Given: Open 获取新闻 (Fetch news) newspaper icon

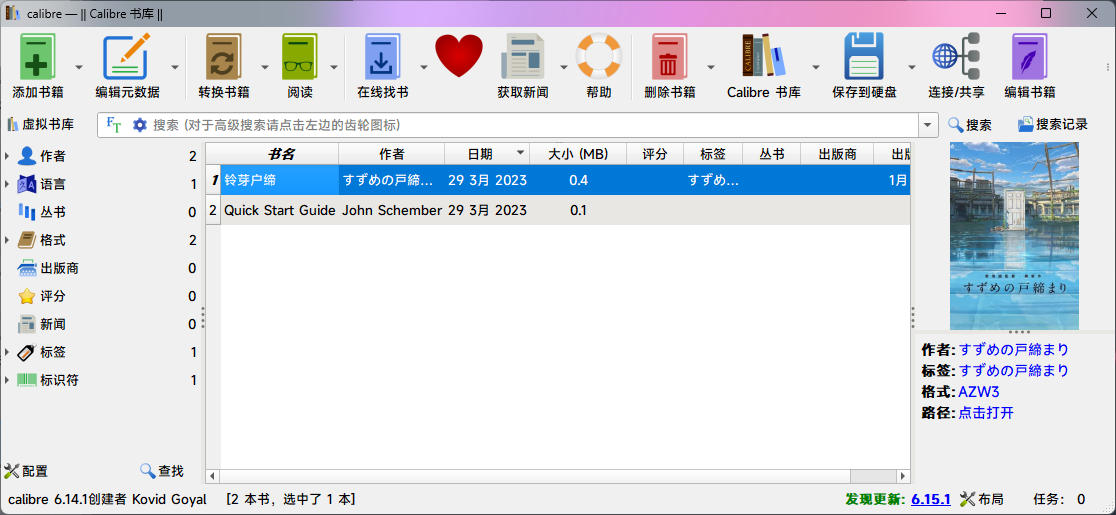Looking at the screenshot, I should (522, 56).
